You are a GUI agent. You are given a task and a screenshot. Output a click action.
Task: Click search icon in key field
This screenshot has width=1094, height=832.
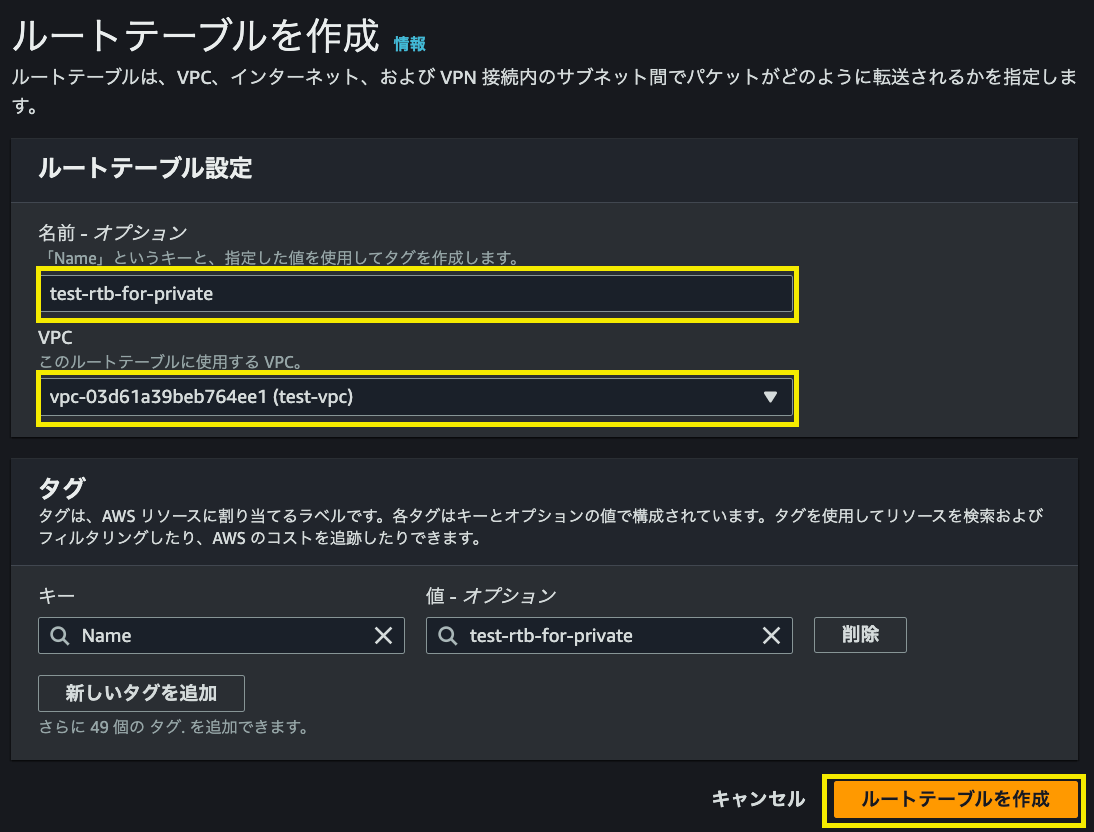(60, 635)
